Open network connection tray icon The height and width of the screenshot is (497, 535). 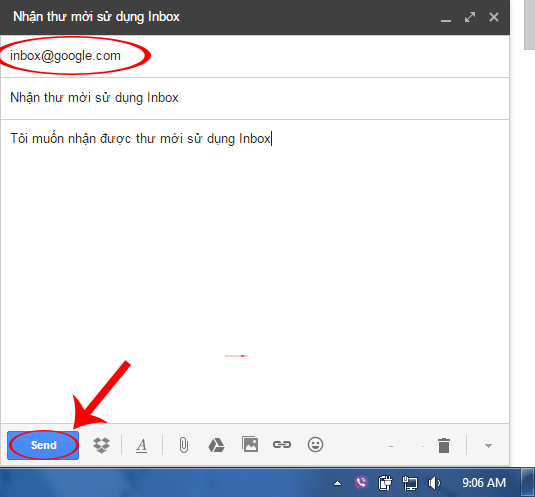pos(409,483)
